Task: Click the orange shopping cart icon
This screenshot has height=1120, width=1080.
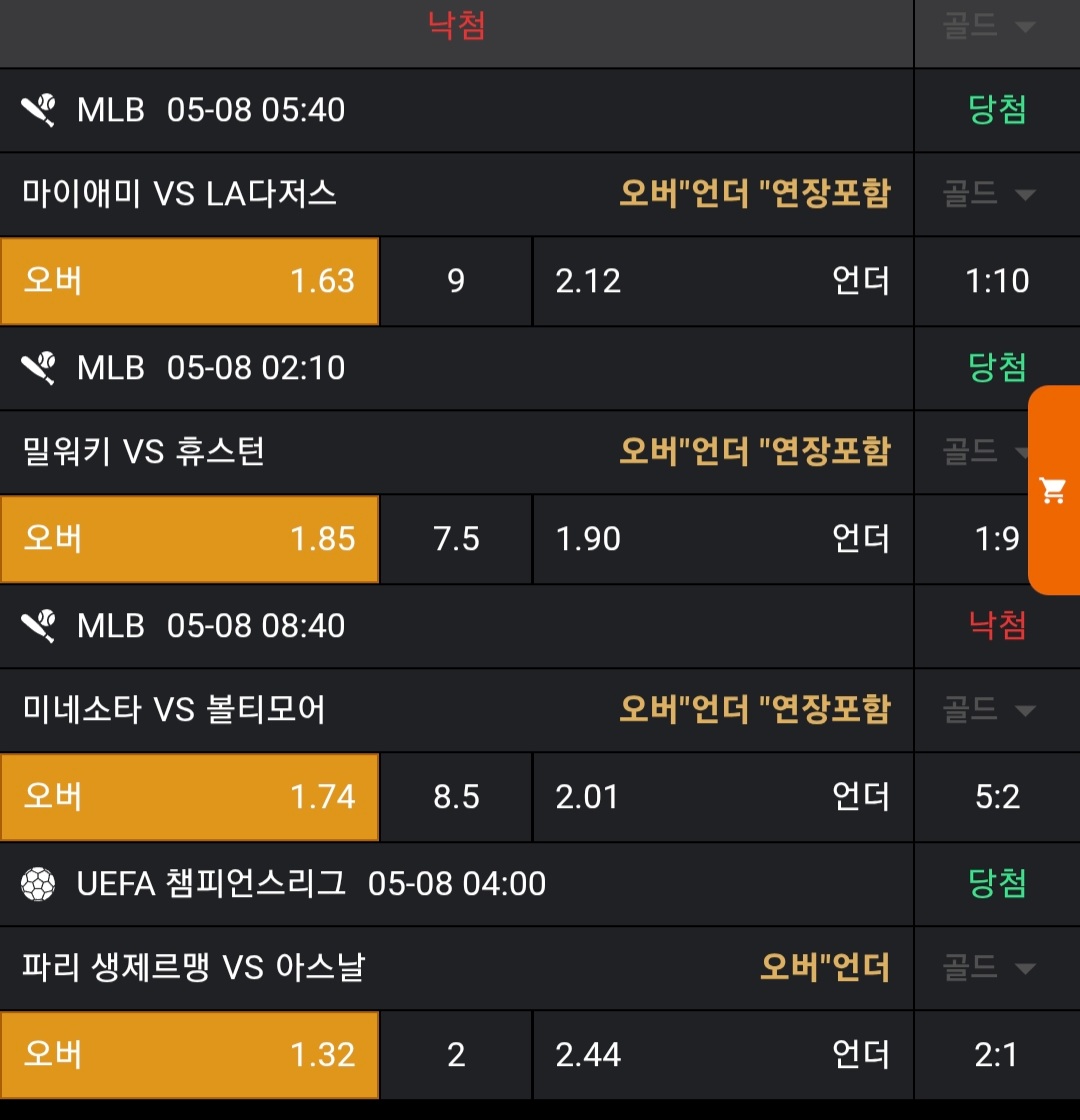Action: (1053, 490)
